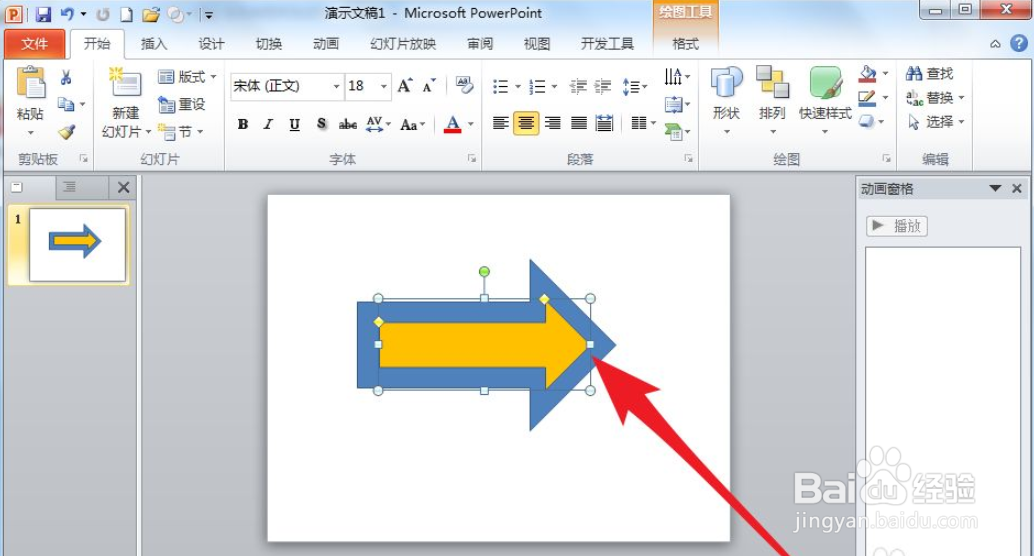Open the Format (格式) drawing tools tab

click(x=685, y=44)
